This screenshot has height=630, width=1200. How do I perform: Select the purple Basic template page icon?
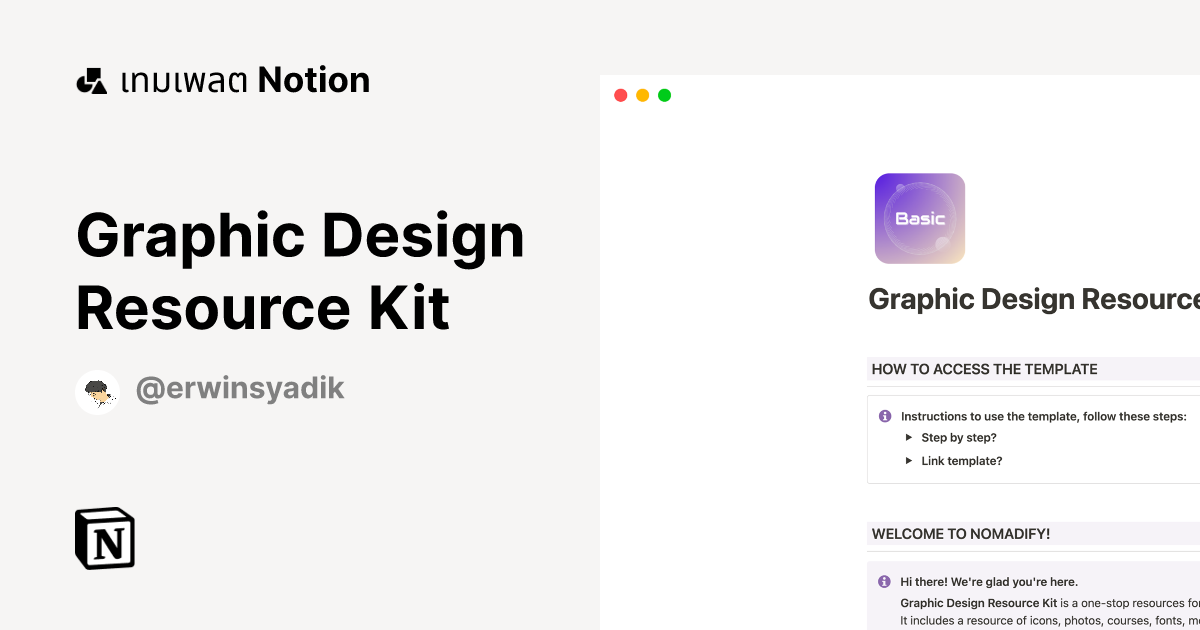click(x=919, y=217)
